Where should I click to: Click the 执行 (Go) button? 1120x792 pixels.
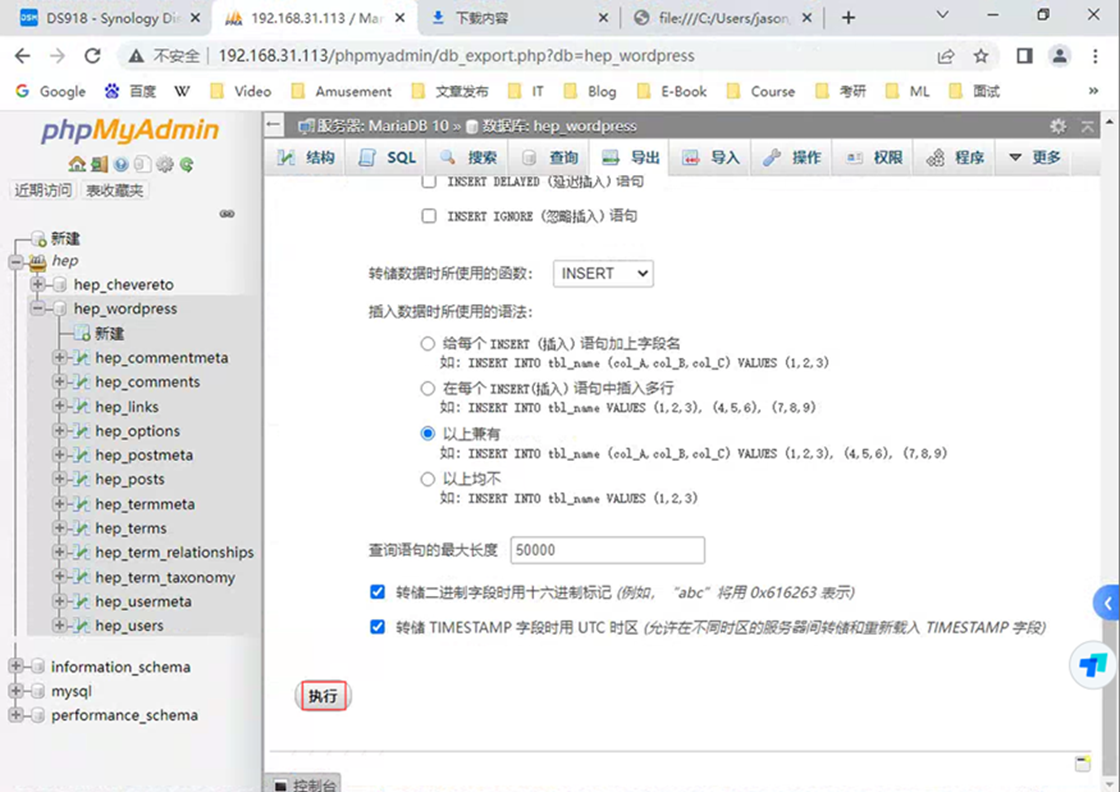pos(323,696)
